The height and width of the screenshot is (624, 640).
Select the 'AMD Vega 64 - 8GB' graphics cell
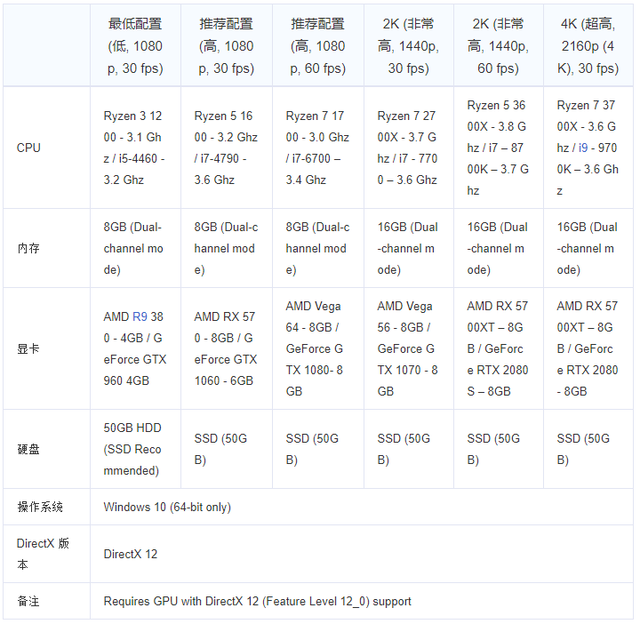[x=318, y=349]
